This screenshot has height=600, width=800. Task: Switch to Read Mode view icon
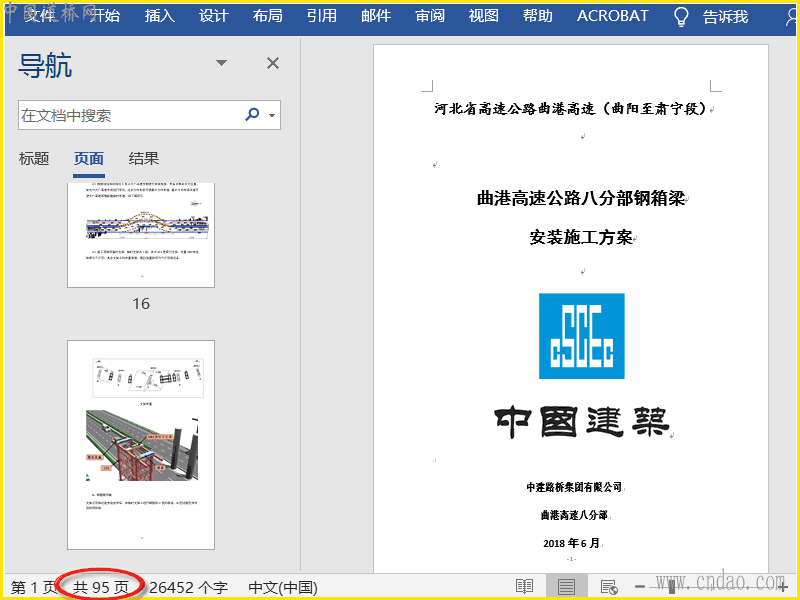(524, 587)
